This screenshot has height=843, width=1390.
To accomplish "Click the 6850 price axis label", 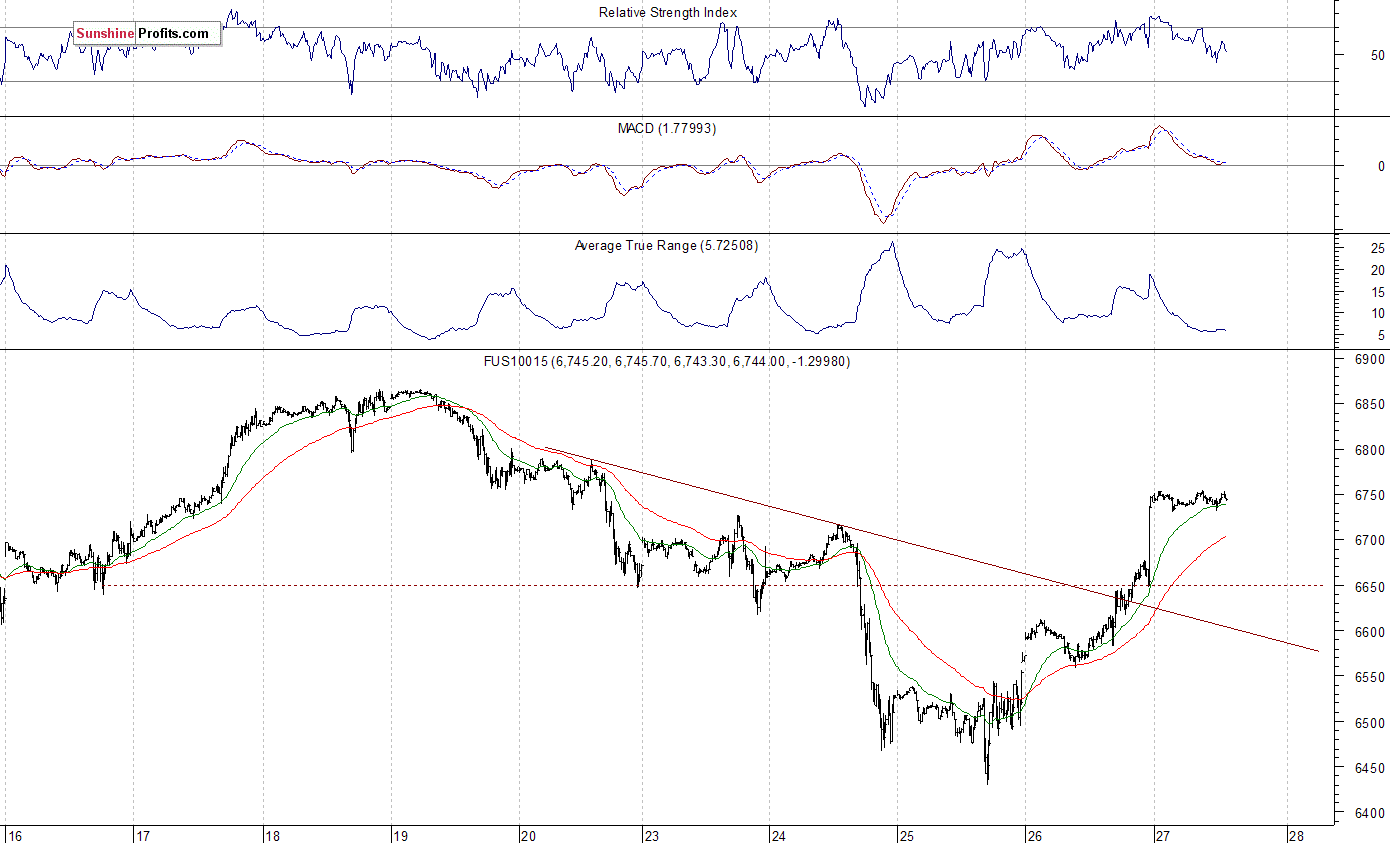I will (1370, 405).
